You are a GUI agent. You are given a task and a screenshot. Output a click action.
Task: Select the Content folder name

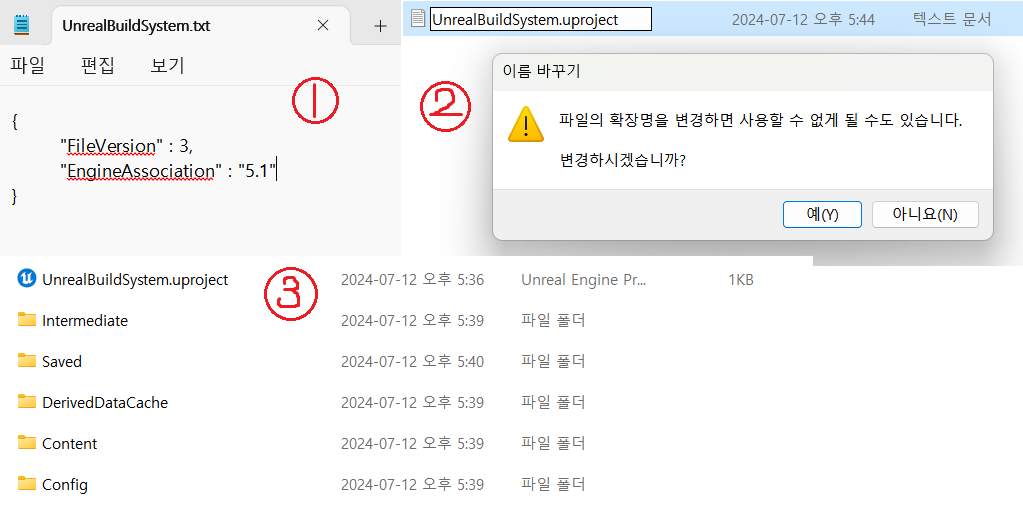coord(69,444)
